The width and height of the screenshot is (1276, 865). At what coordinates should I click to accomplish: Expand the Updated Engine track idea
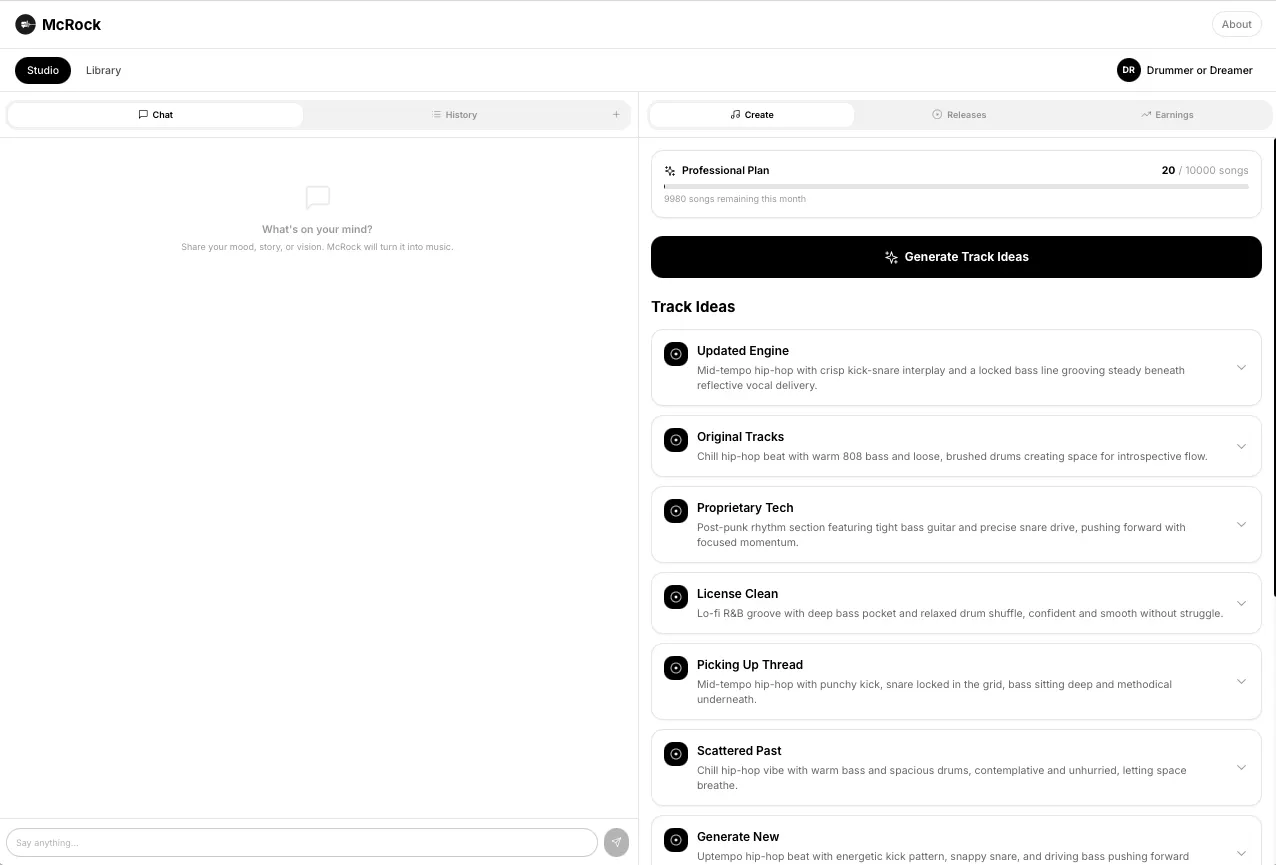(1241, 367)
